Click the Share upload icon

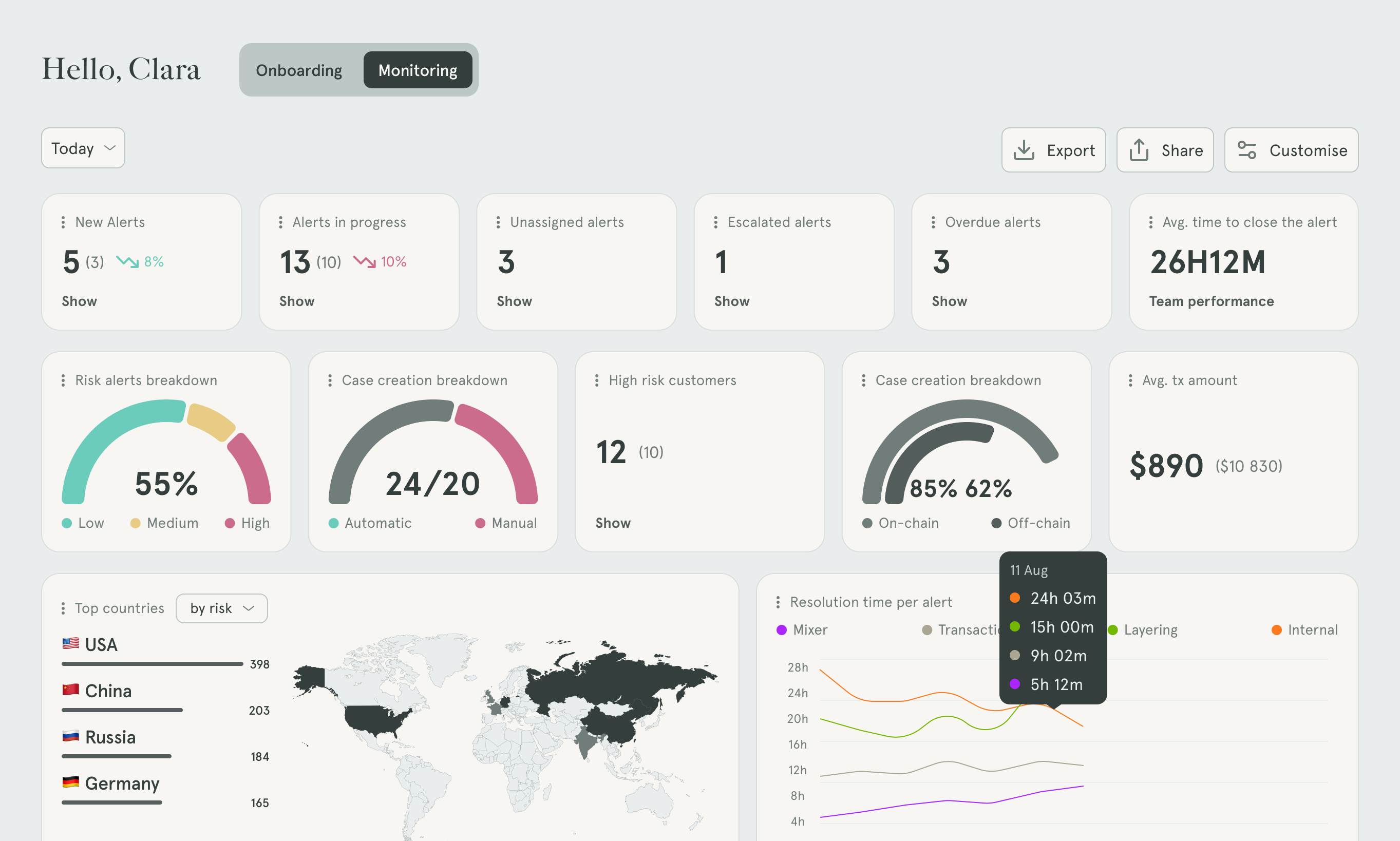pyautogui.click(x=1139, y=150)
